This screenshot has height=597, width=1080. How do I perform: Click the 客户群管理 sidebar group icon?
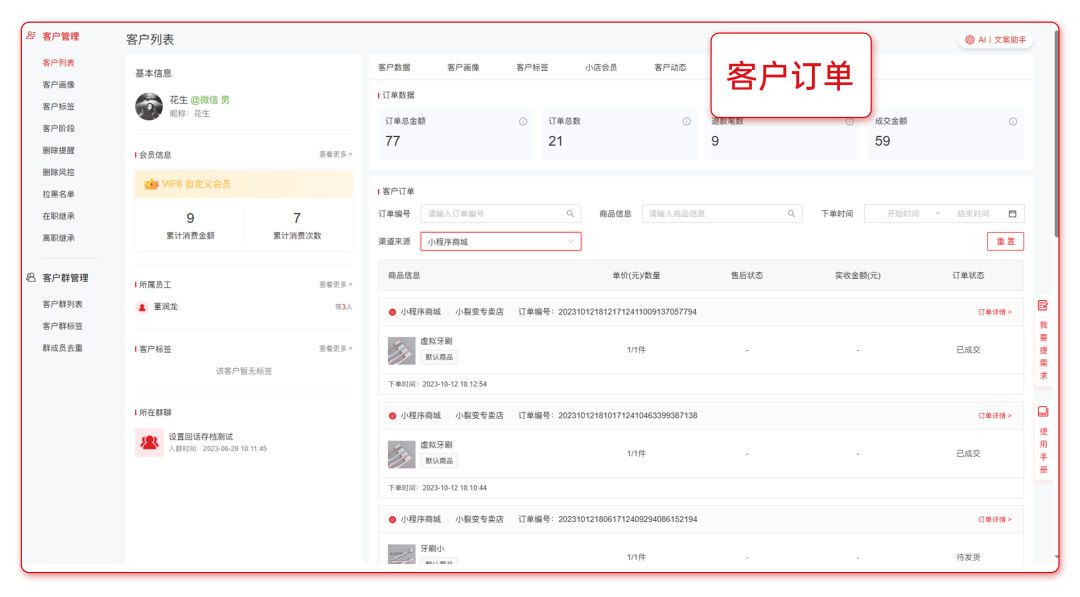[31, 278]
